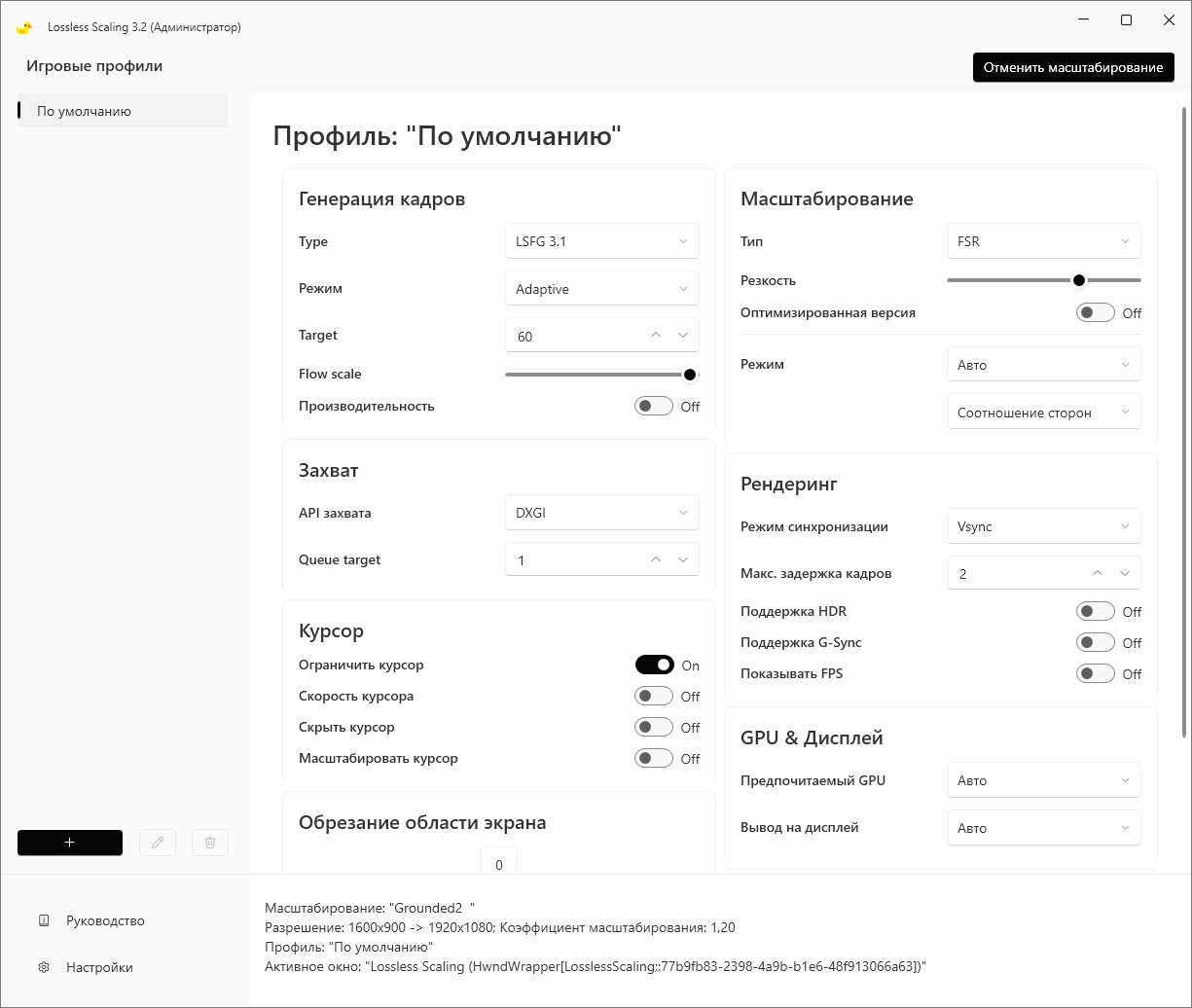Click the Обрезание области экрана heading
Image resolution: width=1192 pixels, height=1008 pixels.
click(422, 822)
